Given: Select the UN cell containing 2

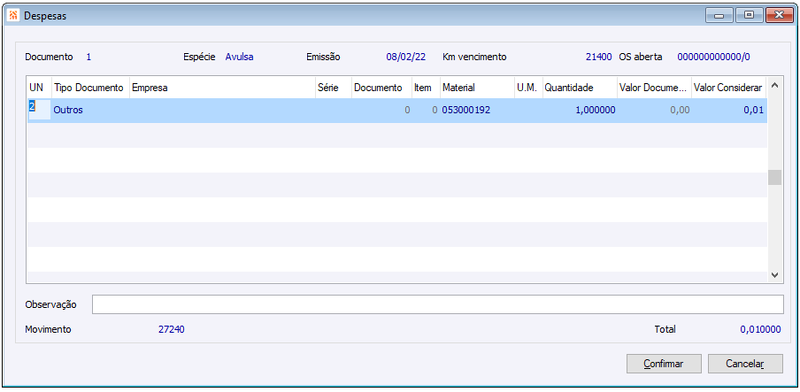Looking at the screenshot, I should pos(39,110).
